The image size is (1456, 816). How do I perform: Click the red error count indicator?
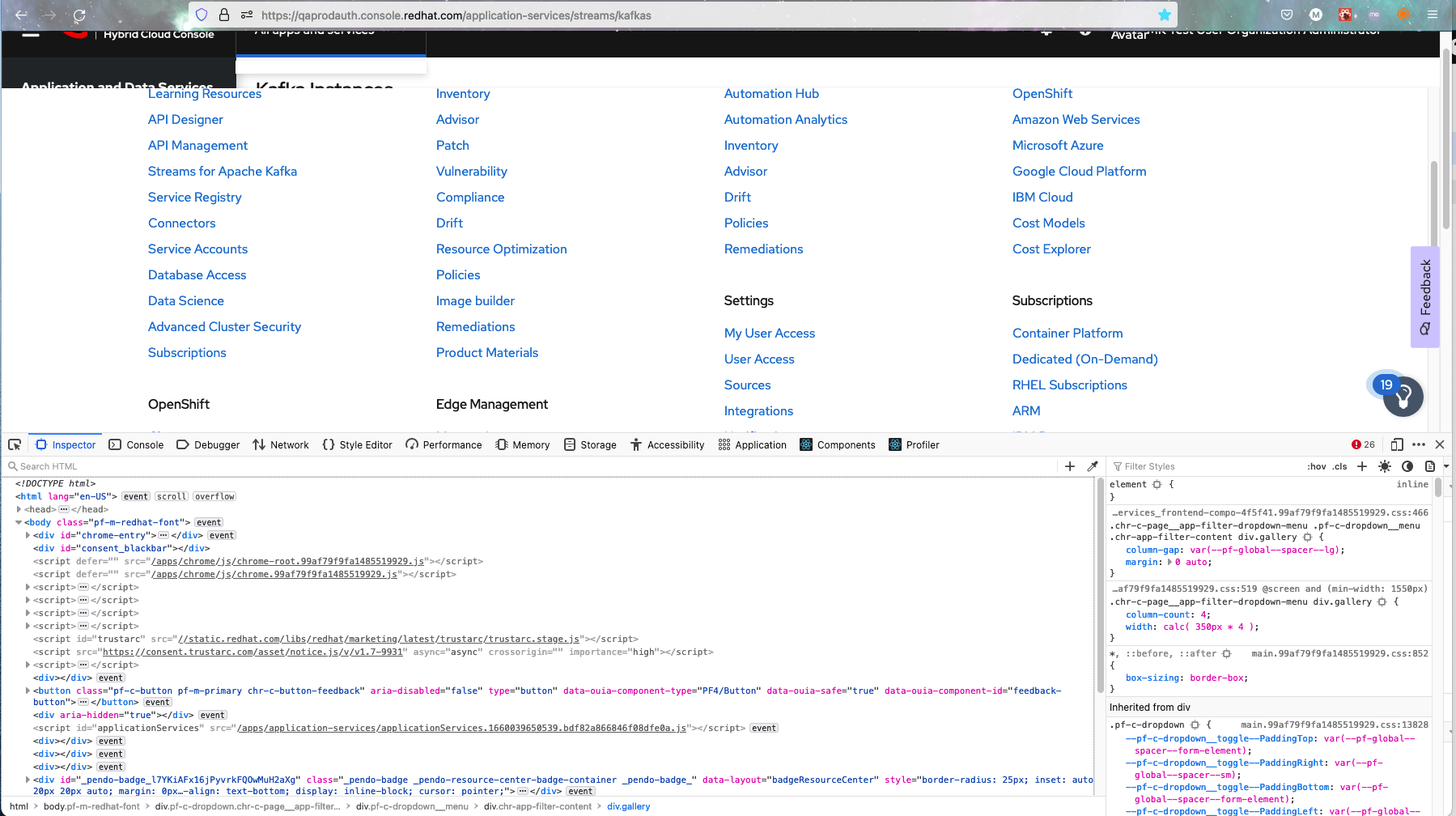coord(1363,444)
